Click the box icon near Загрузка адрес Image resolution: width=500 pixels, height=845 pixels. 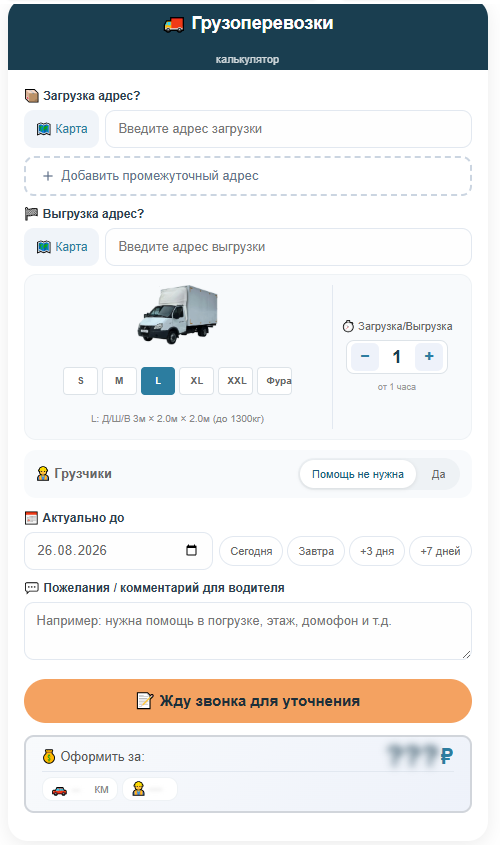click(32, 96)
